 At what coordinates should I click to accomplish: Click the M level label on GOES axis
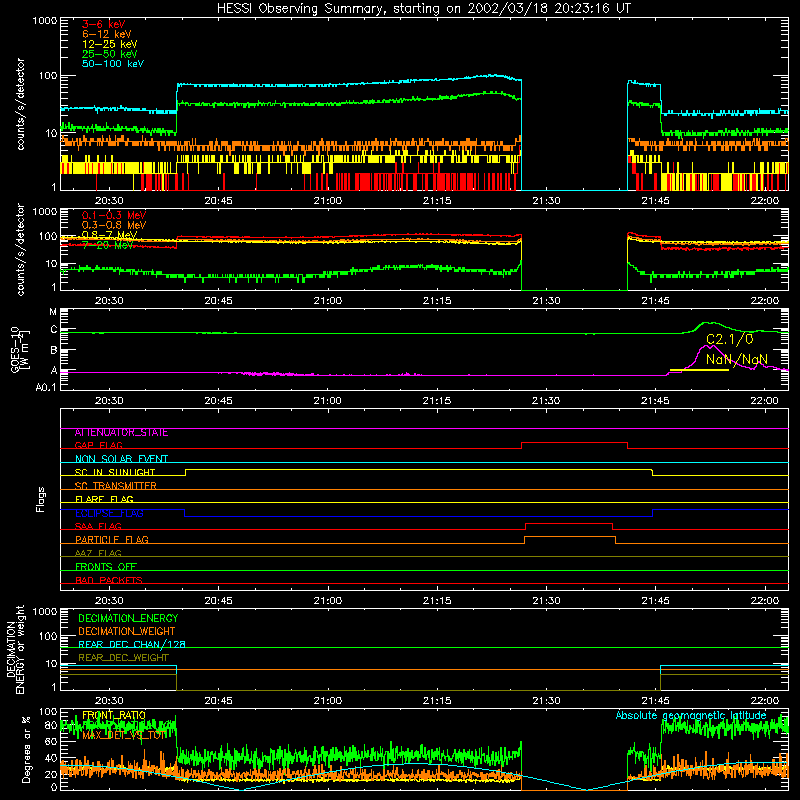[x=54, y=312]
